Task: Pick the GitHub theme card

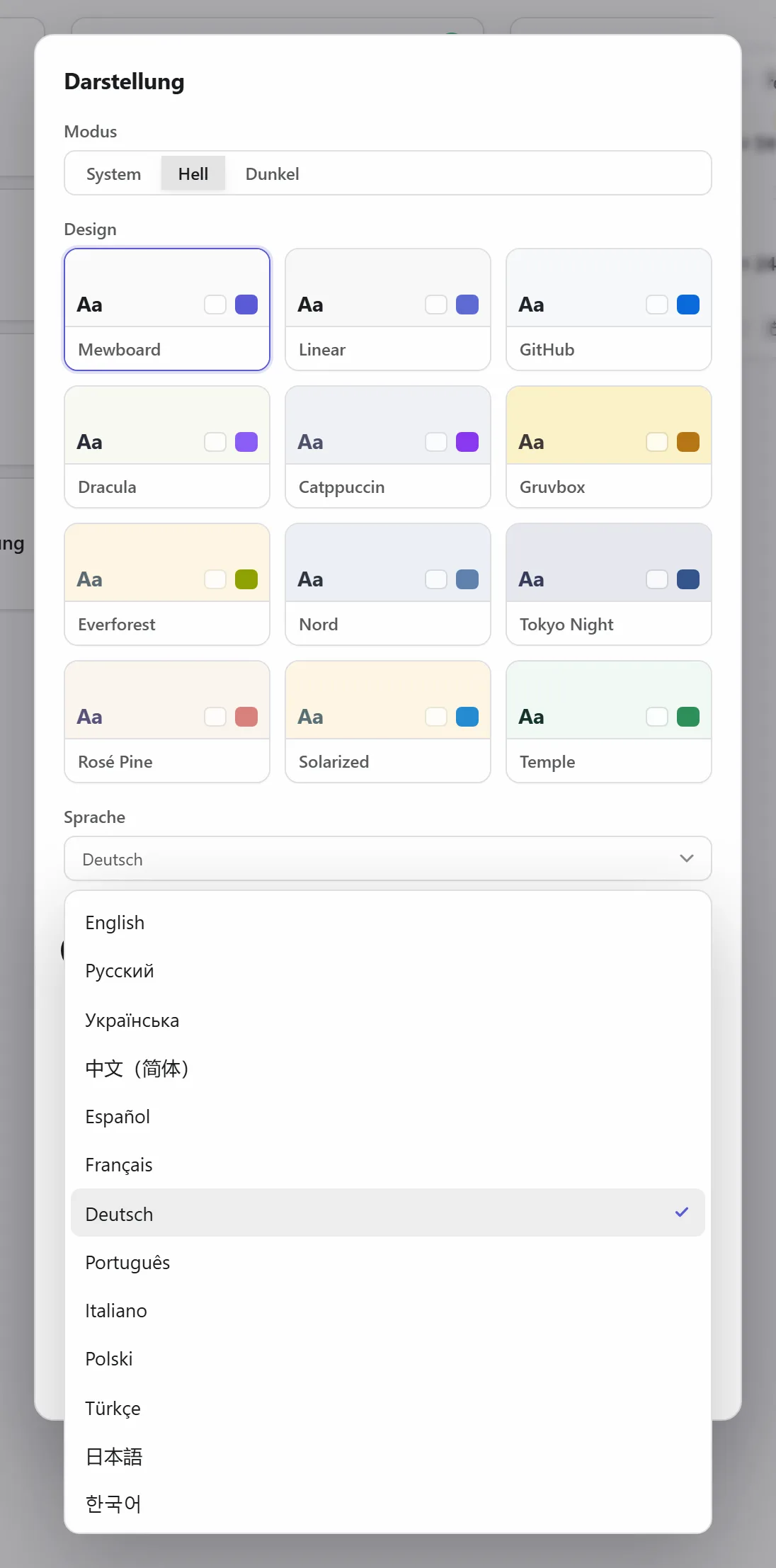Action: (609, 309)
